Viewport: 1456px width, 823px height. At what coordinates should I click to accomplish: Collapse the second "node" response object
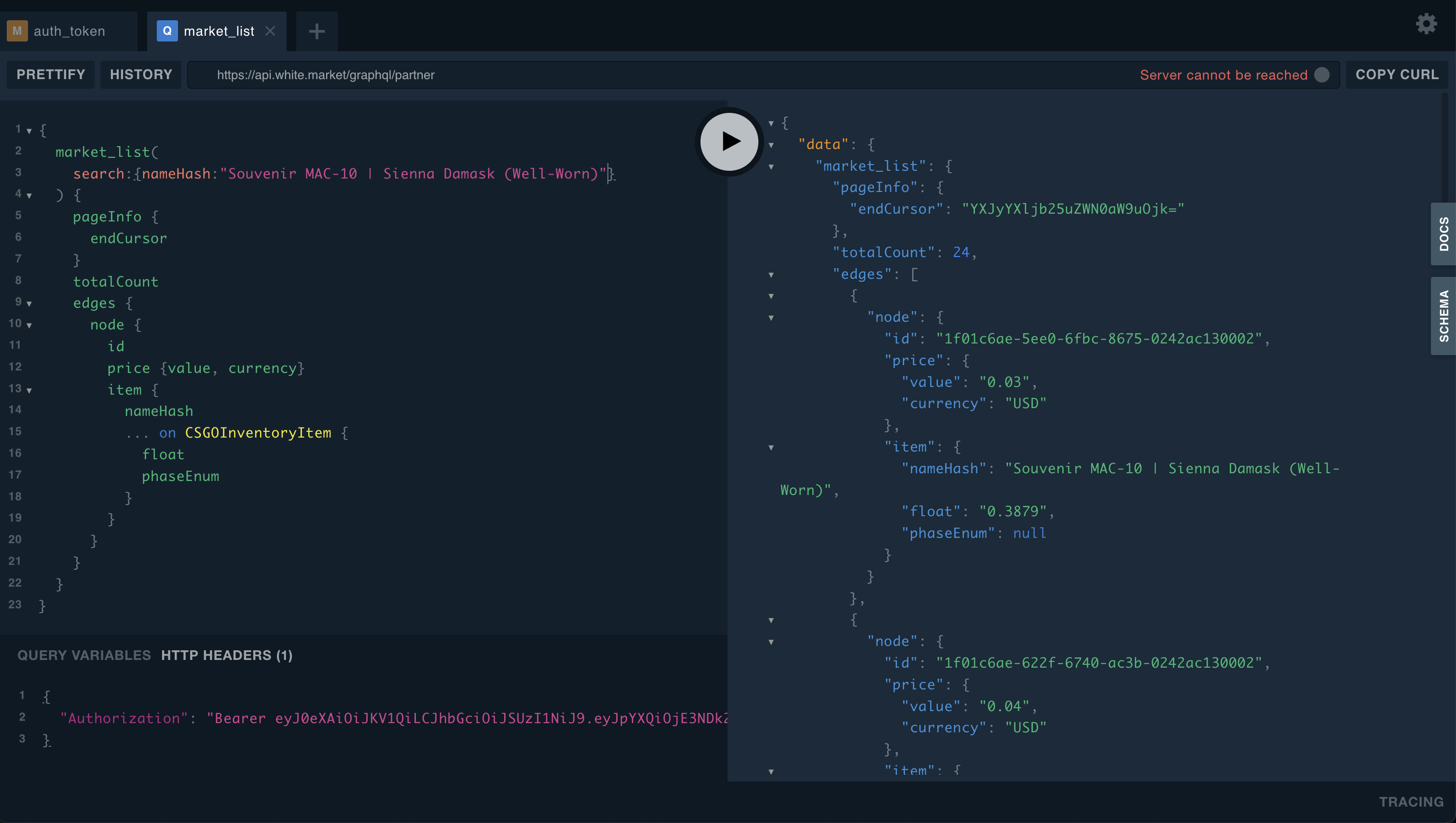[x=771, y=642]
